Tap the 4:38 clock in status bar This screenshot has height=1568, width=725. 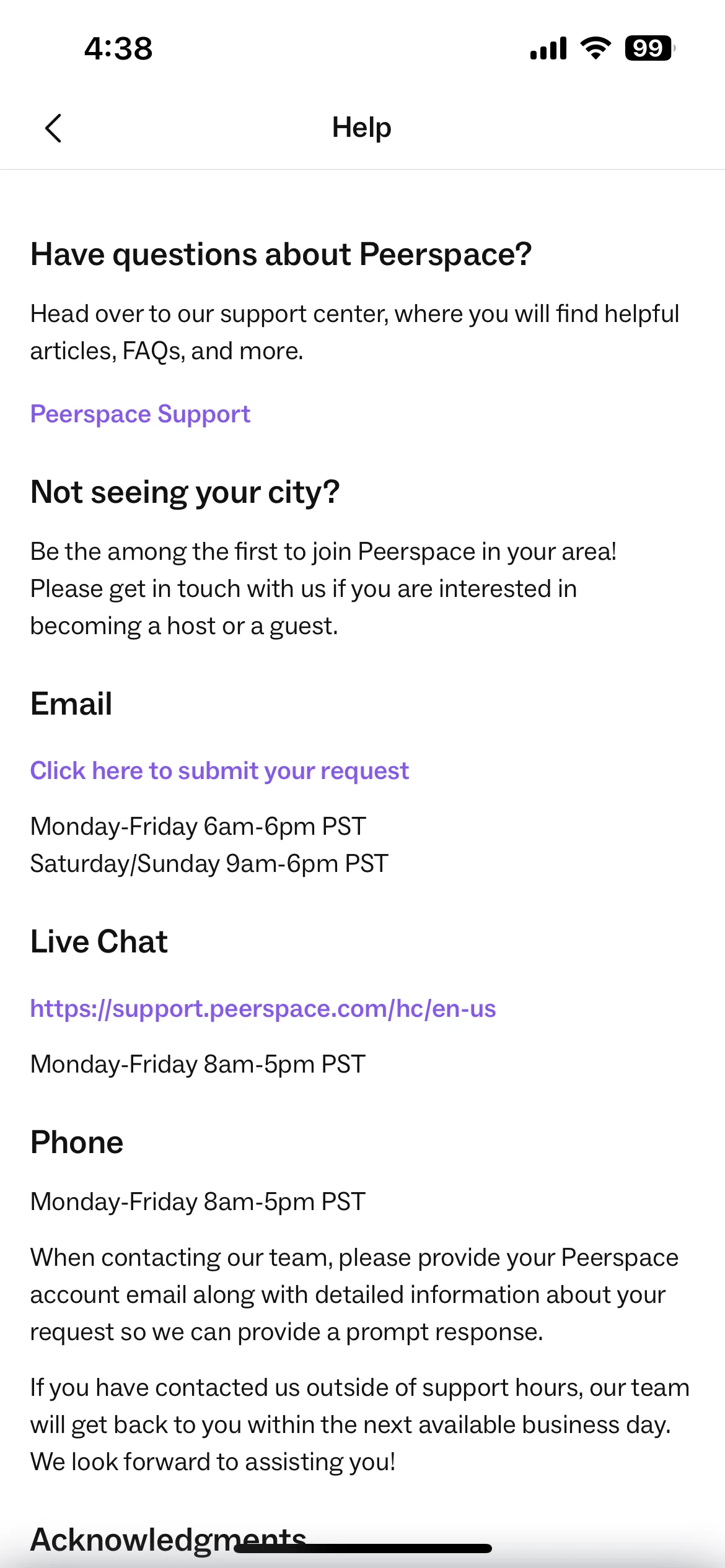click(118, 48)
